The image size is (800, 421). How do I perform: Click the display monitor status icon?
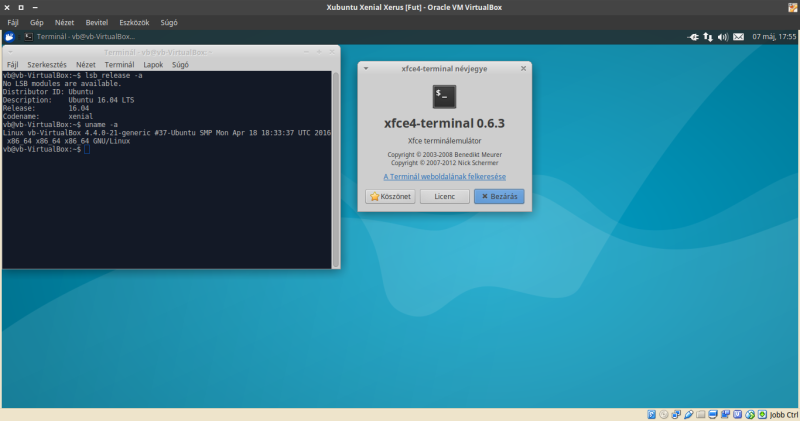(713, 415)
